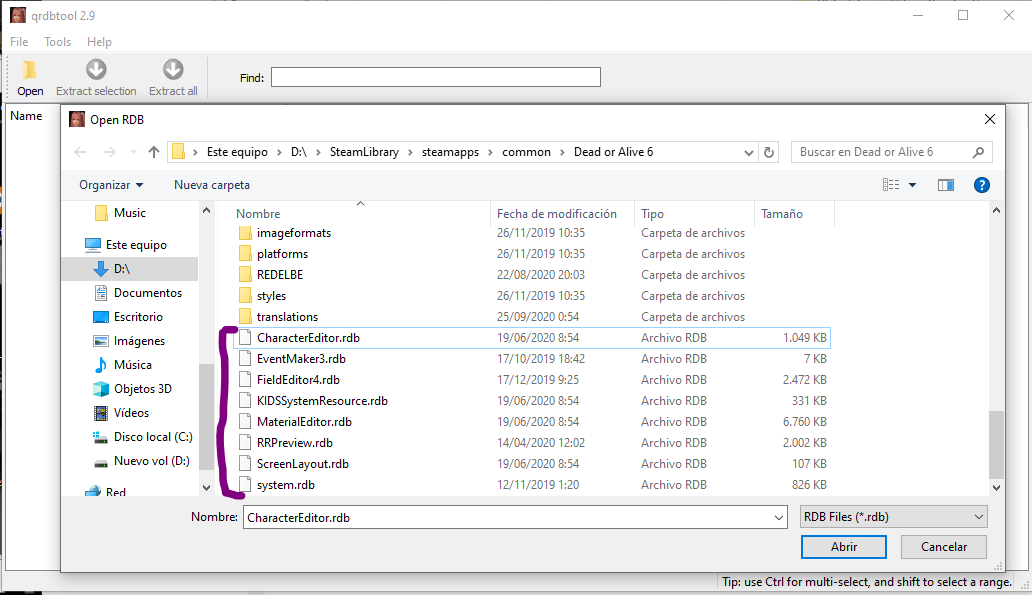Select ScreenLayout.rdb file
This screenshot has height=595, width=1032.
pos(302,464)
